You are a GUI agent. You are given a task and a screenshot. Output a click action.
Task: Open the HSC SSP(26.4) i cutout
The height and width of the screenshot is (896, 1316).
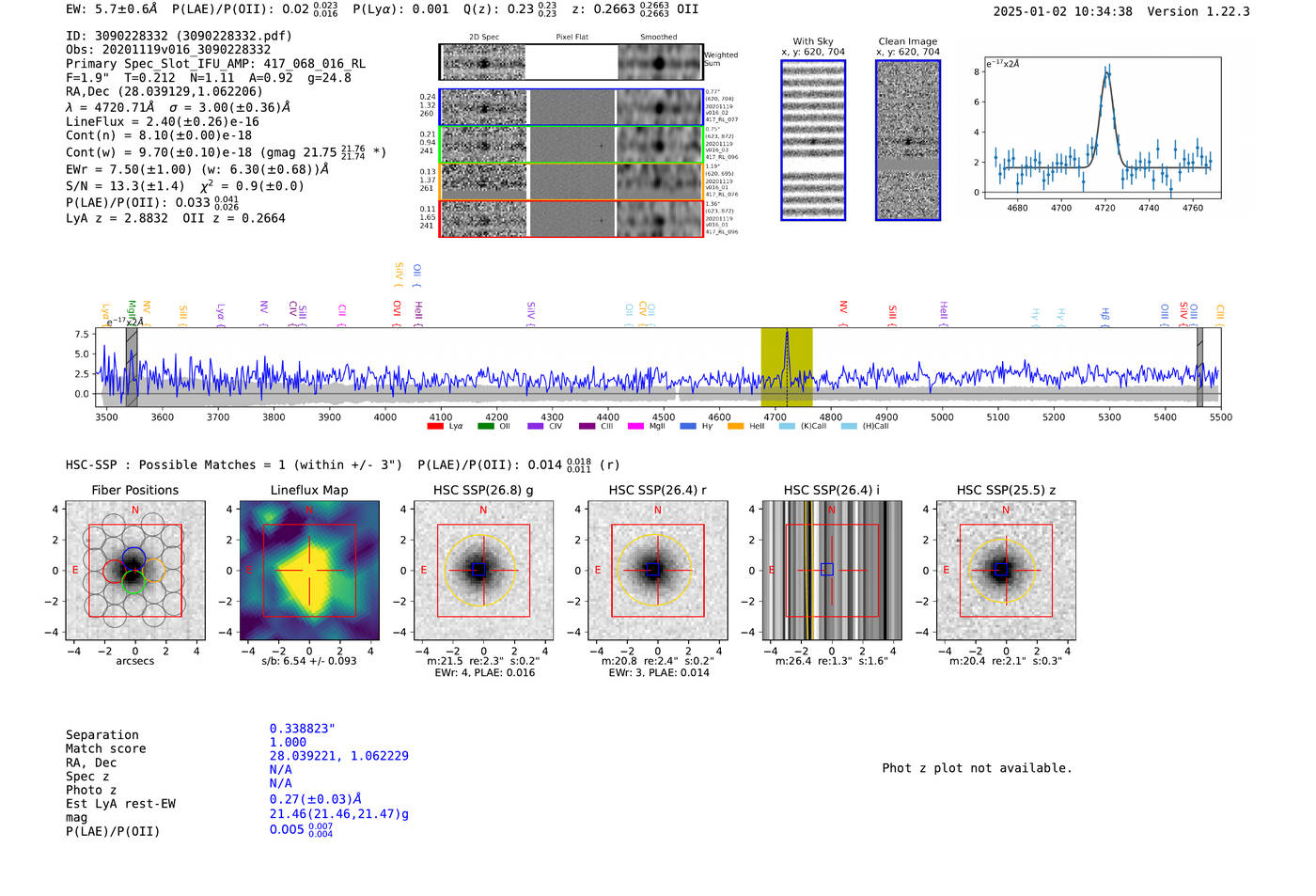coord(832,571)
